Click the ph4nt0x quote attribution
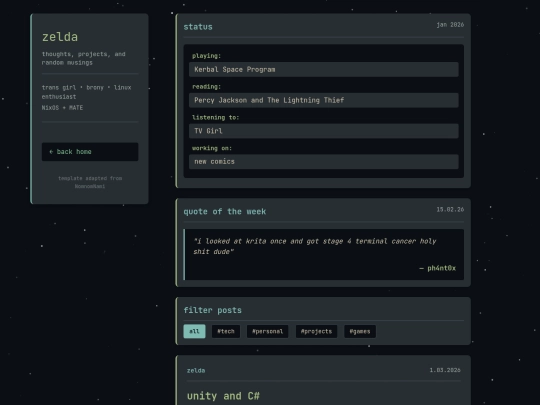Viewport: 540px width, 405px height. tap(437, 268)
